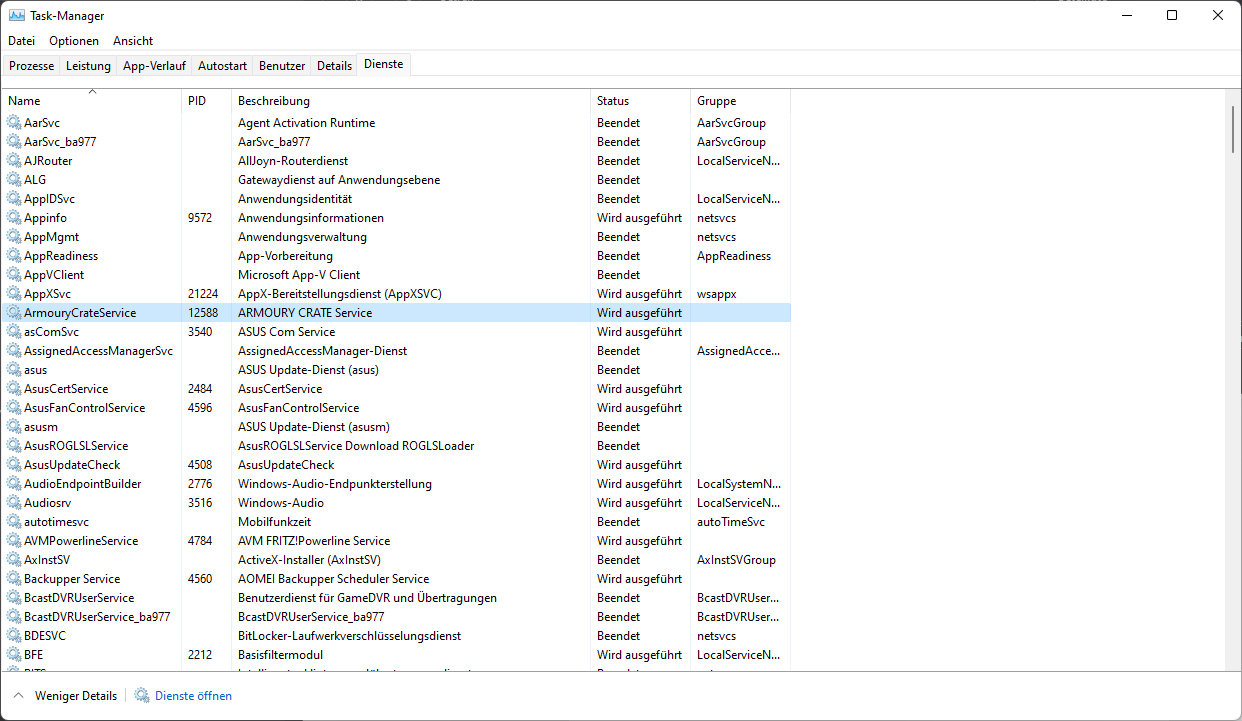Click the 'Microsoft App-V Client' description

[x=299, y=275]
